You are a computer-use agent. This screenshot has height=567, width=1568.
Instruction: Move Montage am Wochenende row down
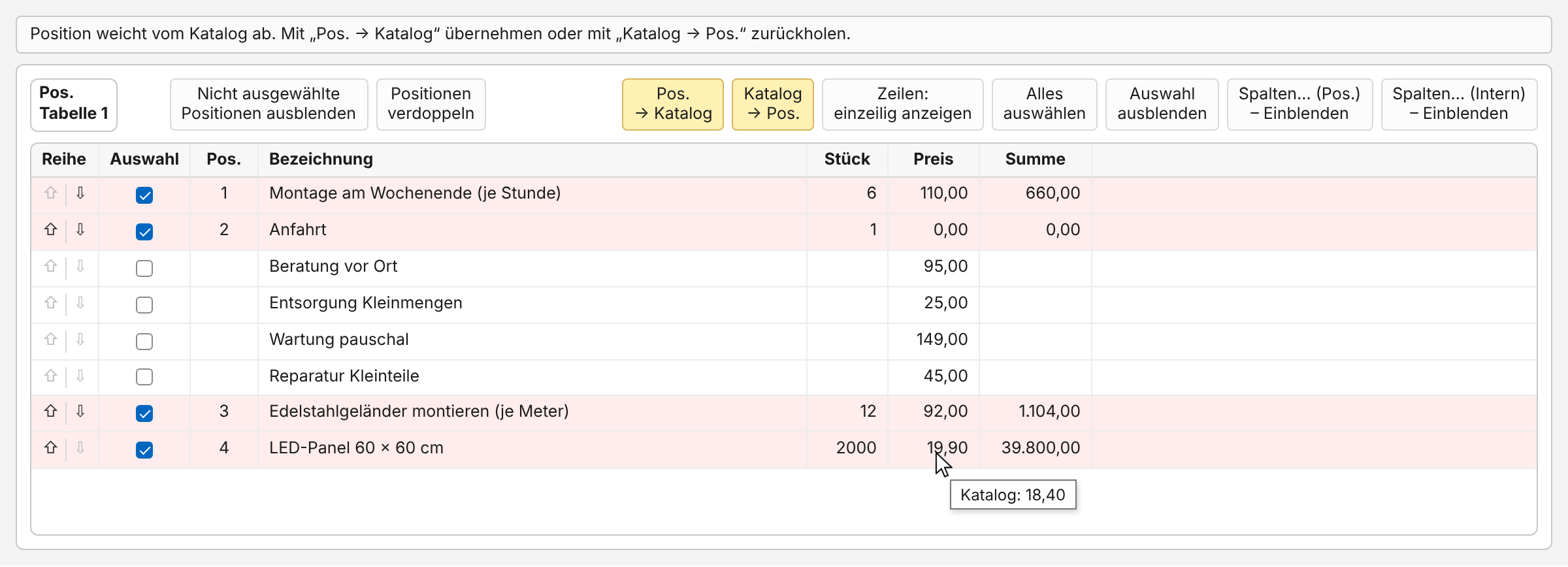pos(80,193)
